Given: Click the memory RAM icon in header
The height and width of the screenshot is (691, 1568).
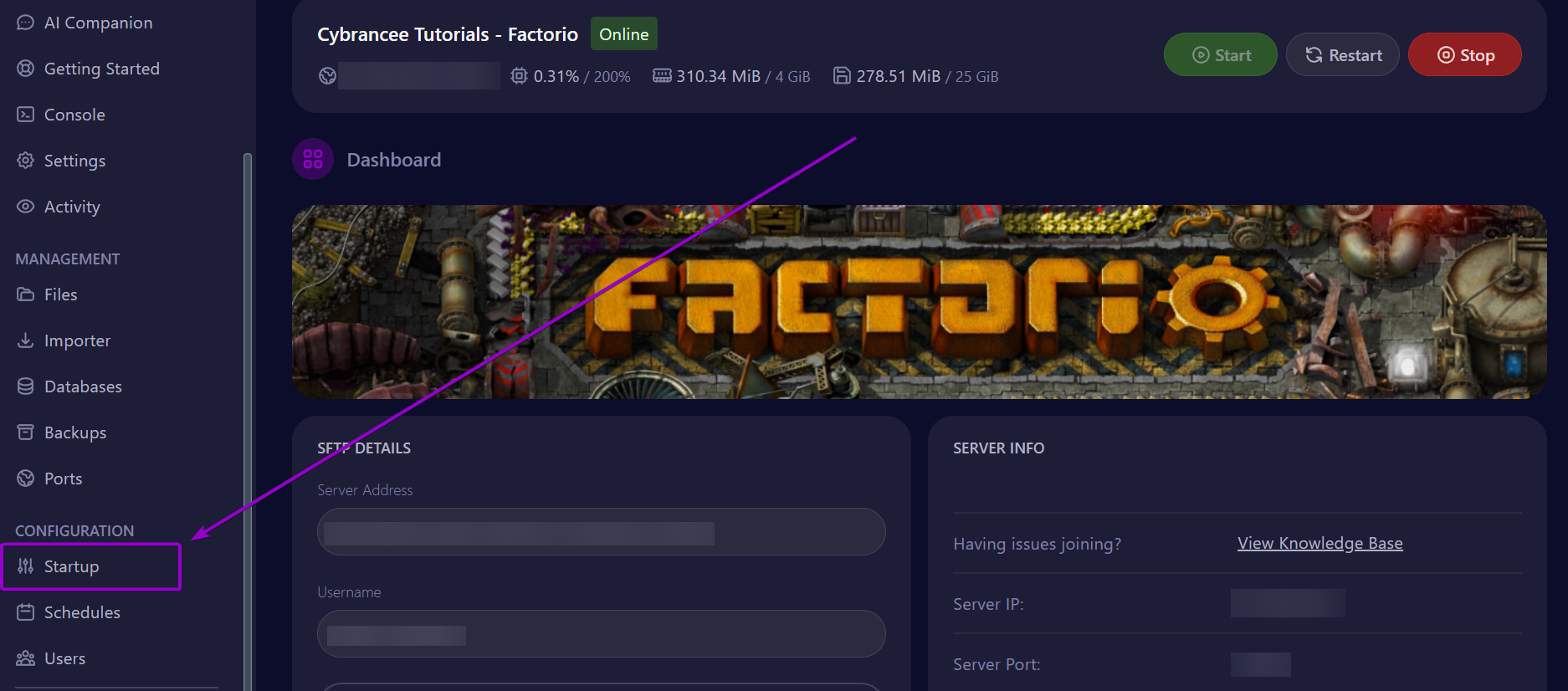Looking at the screenshot, I should [662, 76].
